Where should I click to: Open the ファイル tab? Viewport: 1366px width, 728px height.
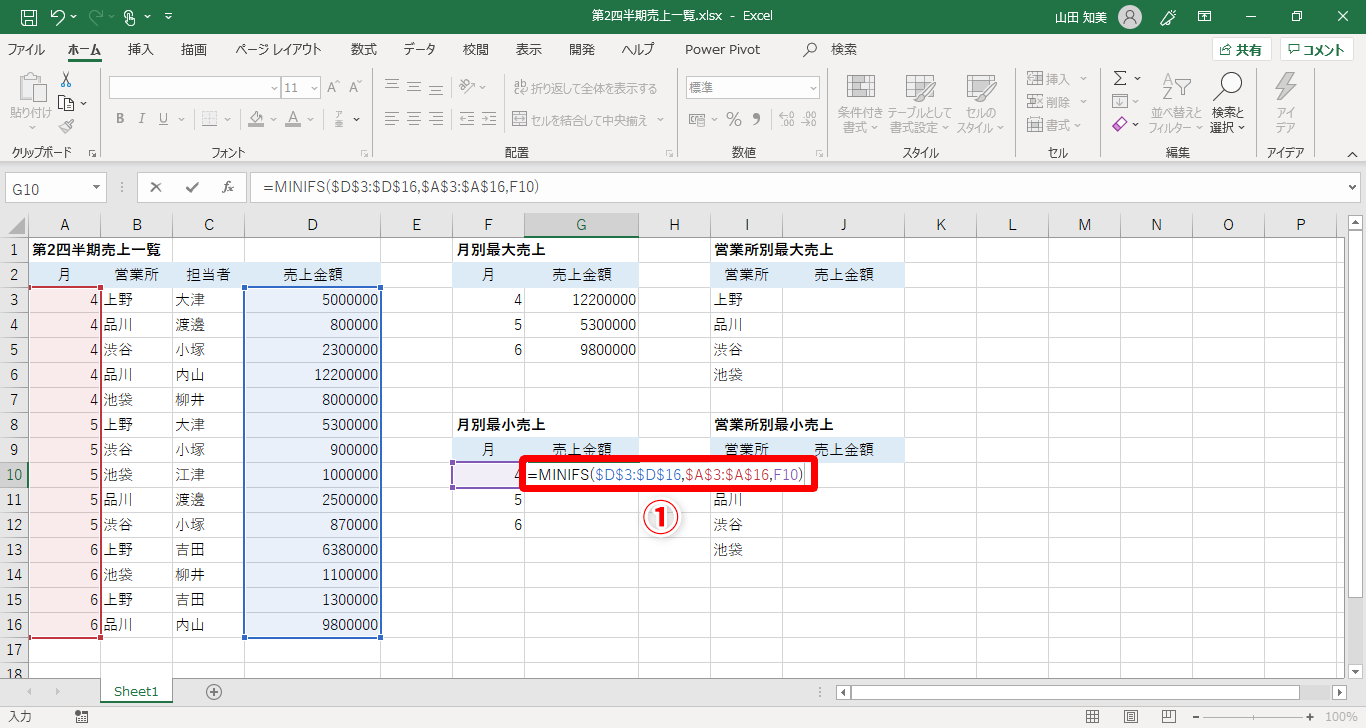(x=26, y=49)
